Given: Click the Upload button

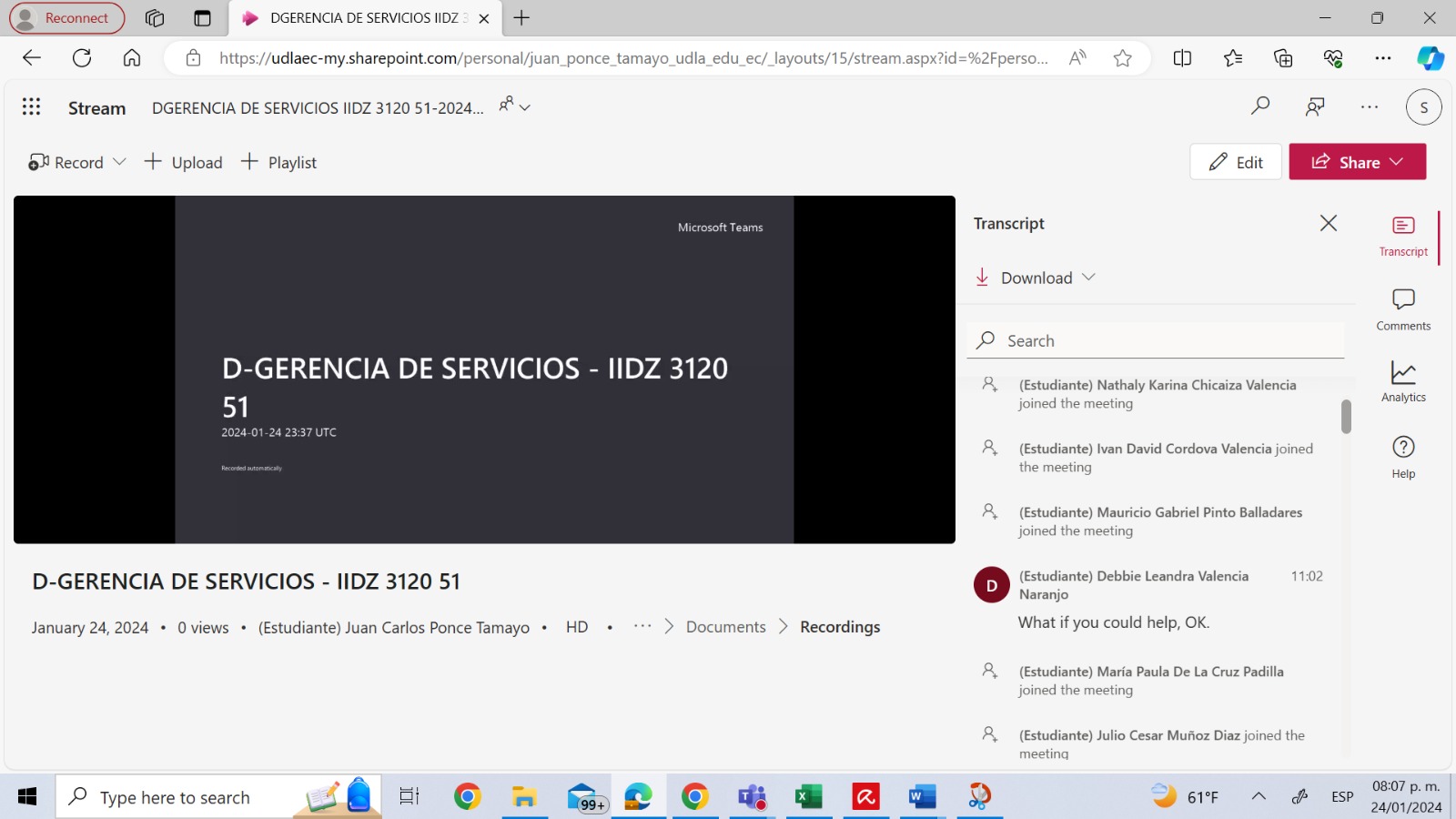Looking at the screenshot, I should tap(184, 162).
